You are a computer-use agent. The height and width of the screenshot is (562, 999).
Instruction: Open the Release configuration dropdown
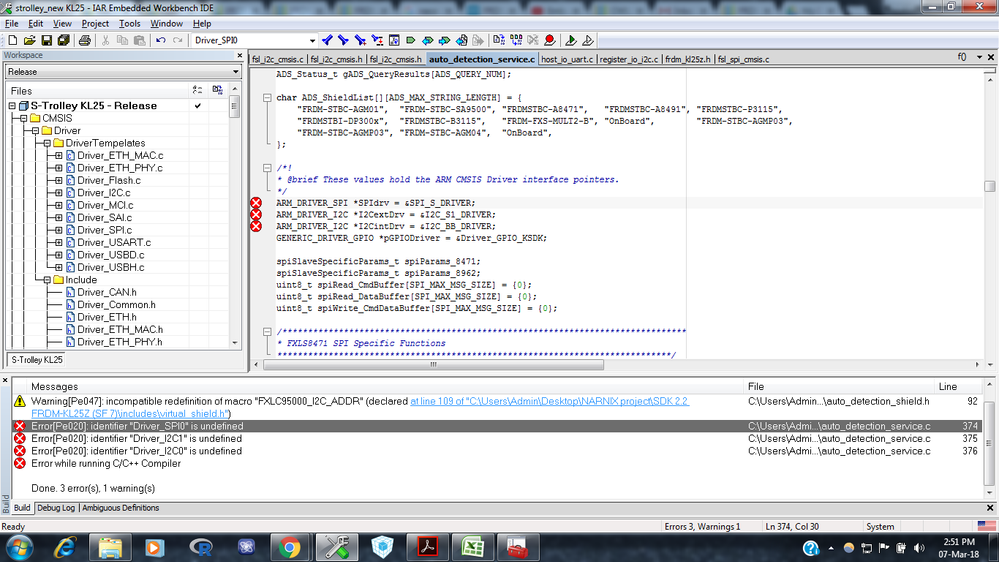236,72
